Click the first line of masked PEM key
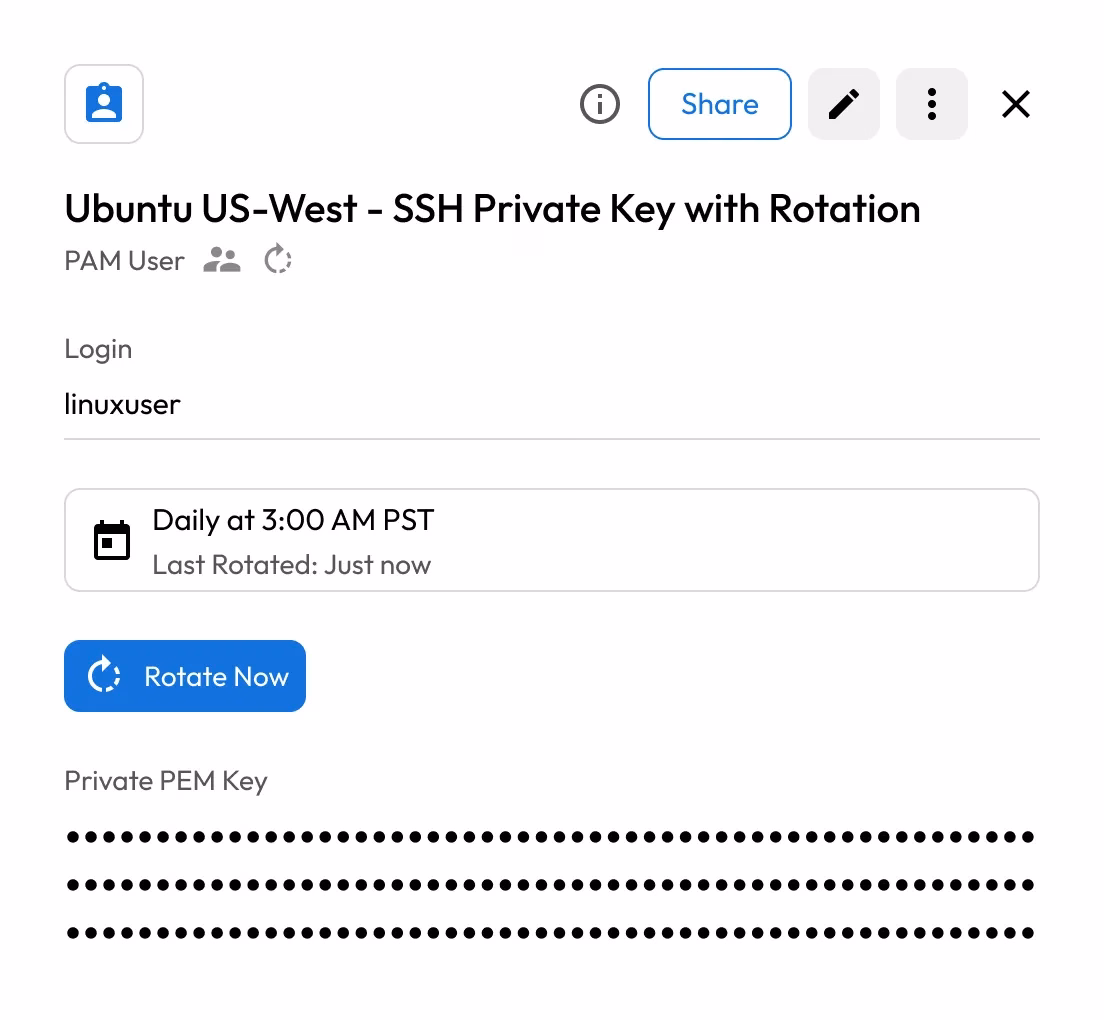 click(550, 836)
